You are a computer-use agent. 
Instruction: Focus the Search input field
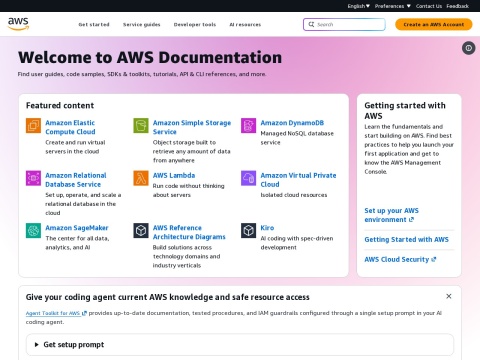pos(344,24)
